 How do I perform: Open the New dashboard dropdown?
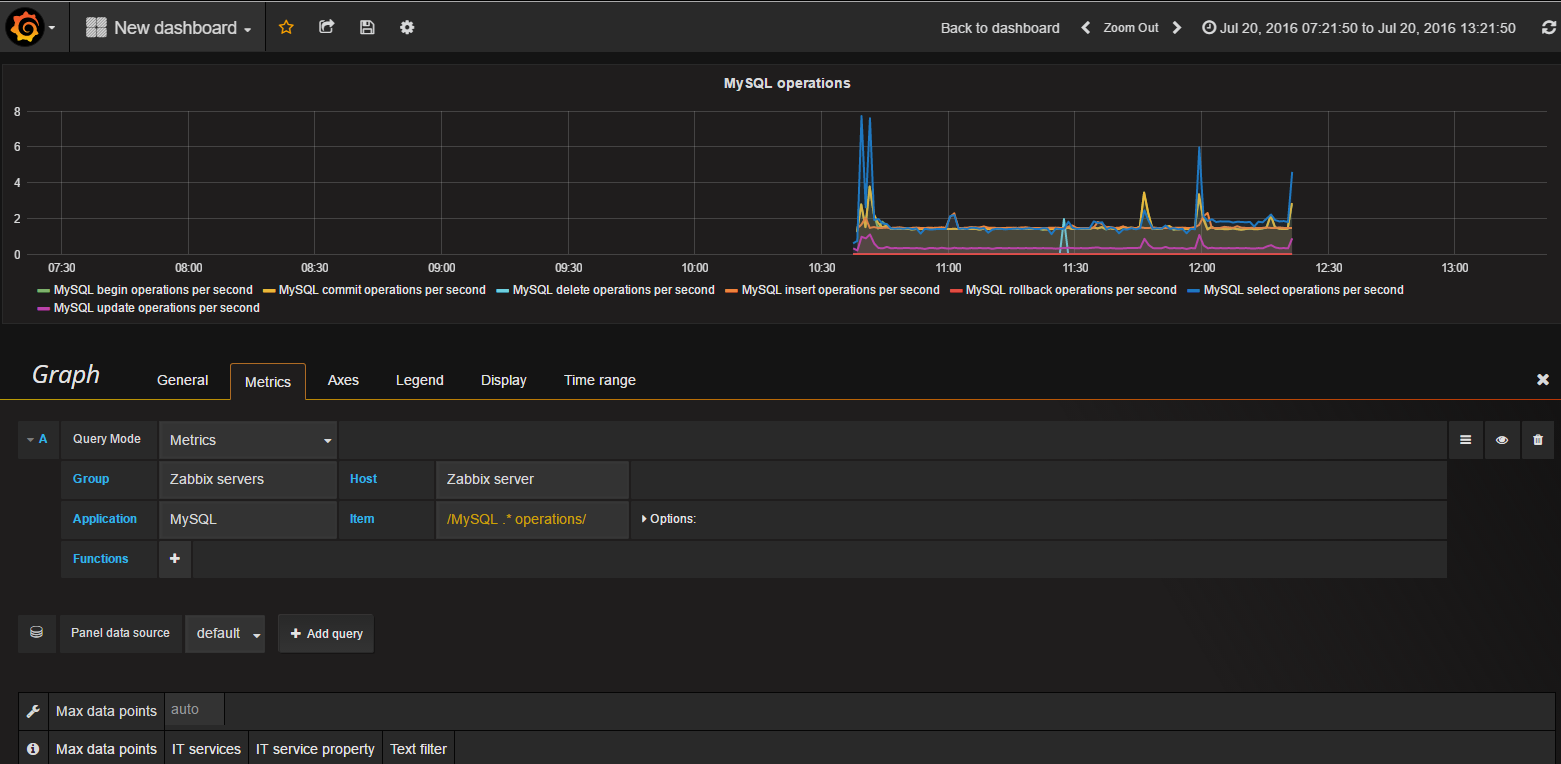pyautogui.click(x=168, y=28)
